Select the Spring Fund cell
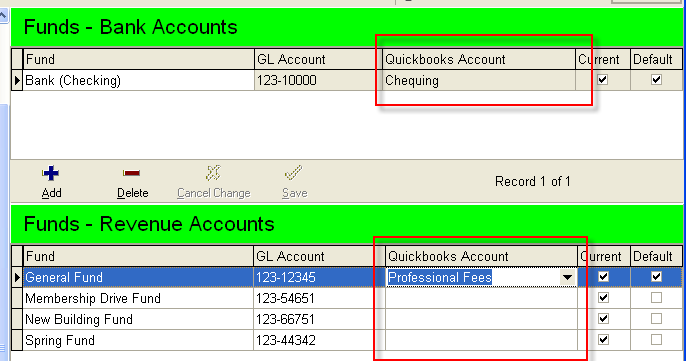This screenshot has width=686, height=361. tap(138, 340)
